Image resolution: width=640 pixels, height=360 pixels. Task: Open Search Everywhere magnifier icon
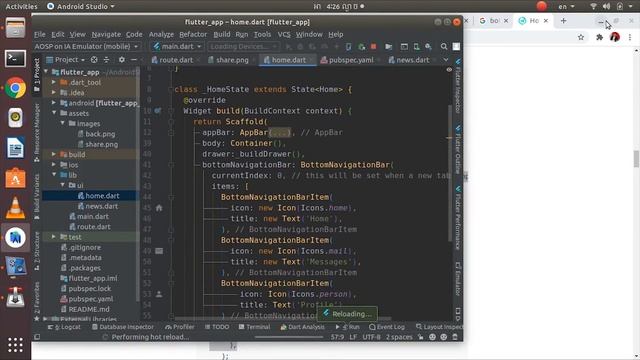coord(444,47)
